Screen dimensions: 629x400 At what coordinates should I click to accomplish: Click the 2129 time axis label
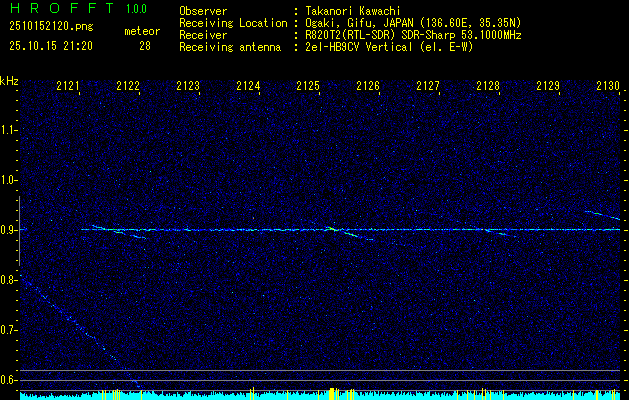click(x=548, y=85)
